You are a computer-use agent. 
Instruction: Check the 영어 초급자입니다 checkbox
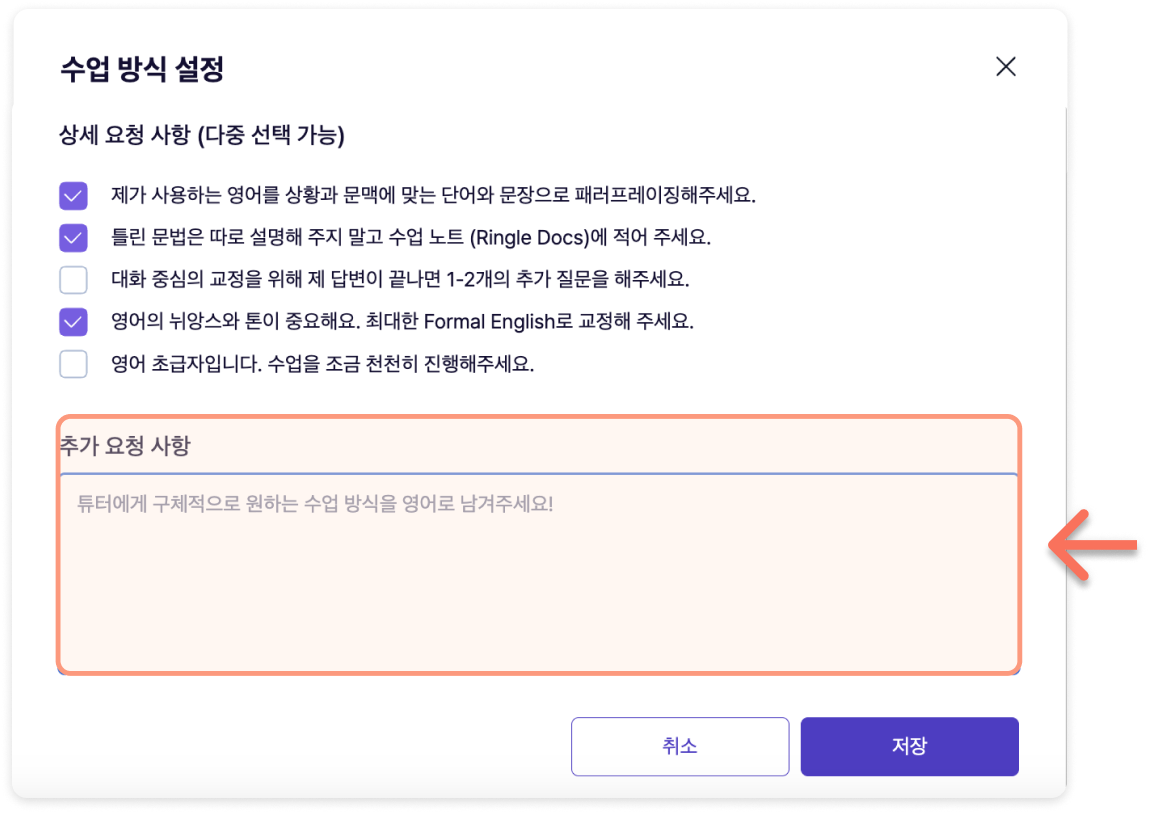[73, 364]
